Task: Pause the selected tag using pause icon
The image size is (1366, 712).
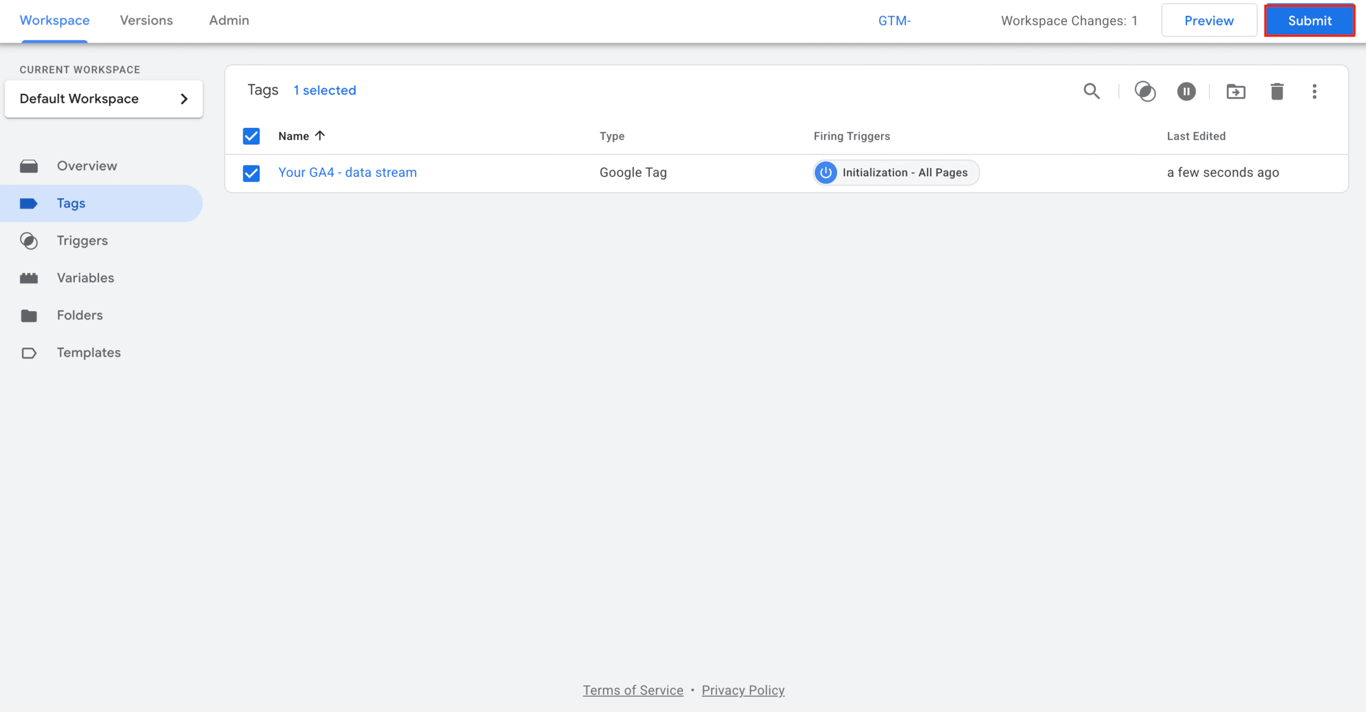Action: [1186, 91]
